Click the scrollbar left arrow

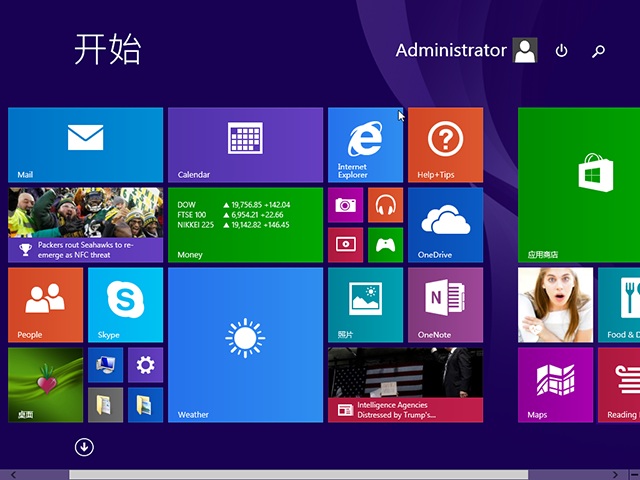[13, 475]
